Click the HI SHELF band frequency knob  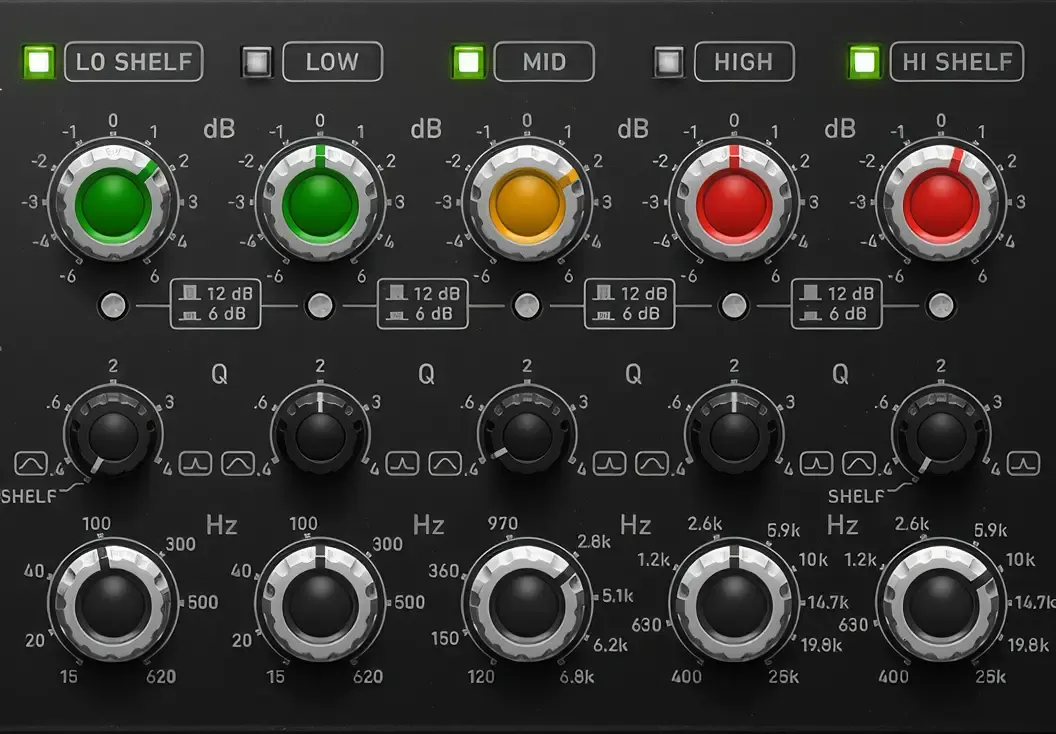coord(941,603)
